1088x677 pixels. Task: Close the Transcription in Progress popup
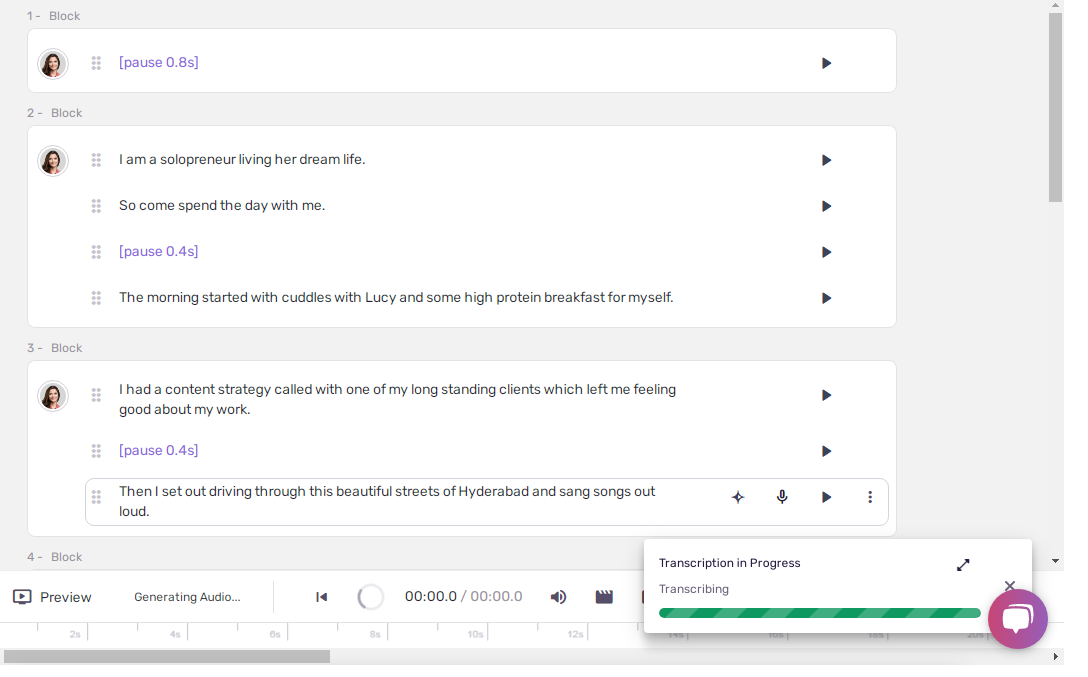pos(1009,586)
